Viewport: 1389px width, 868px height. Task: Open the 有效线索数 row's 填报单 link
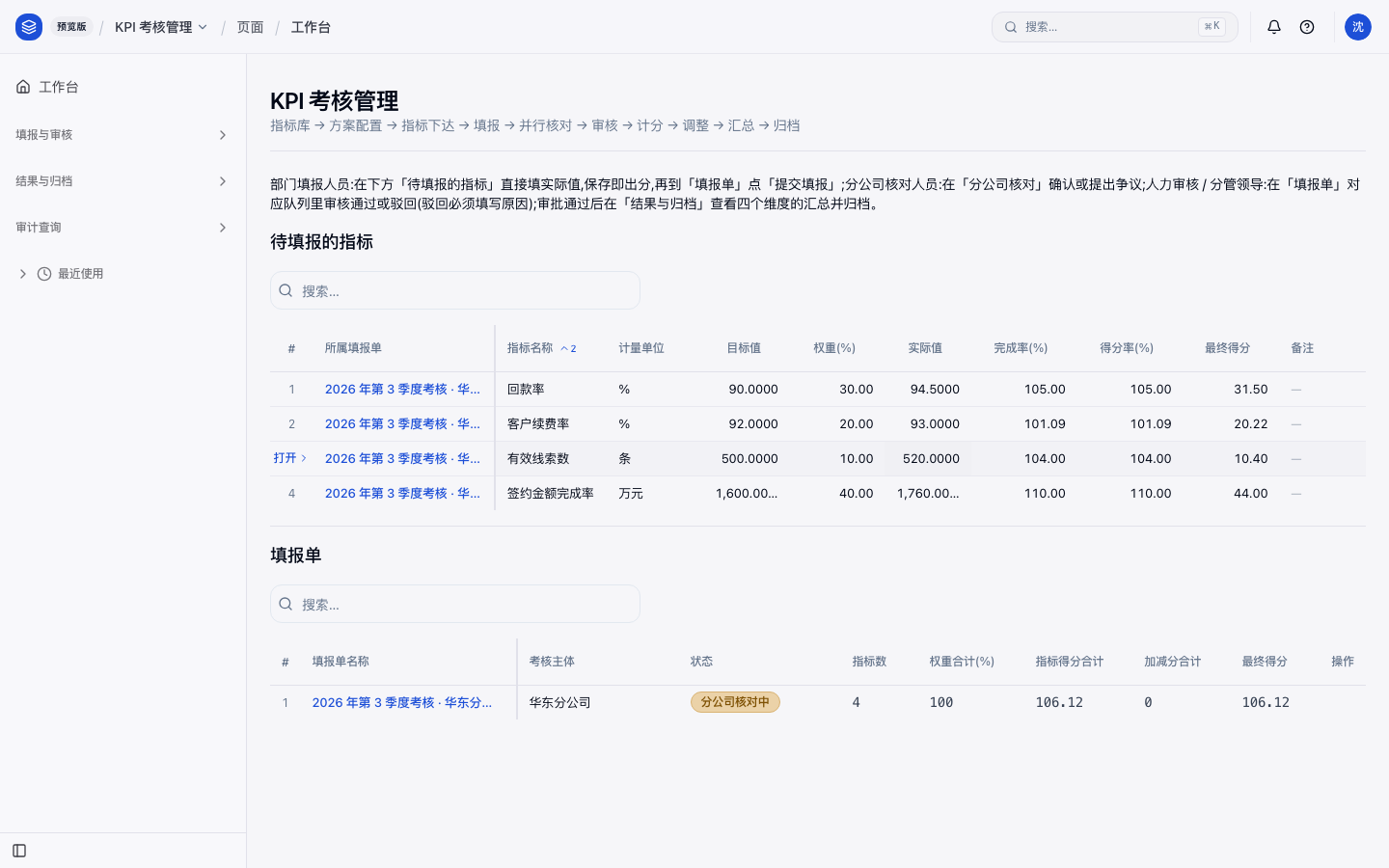pyautogui.click(x=402, y=459)
